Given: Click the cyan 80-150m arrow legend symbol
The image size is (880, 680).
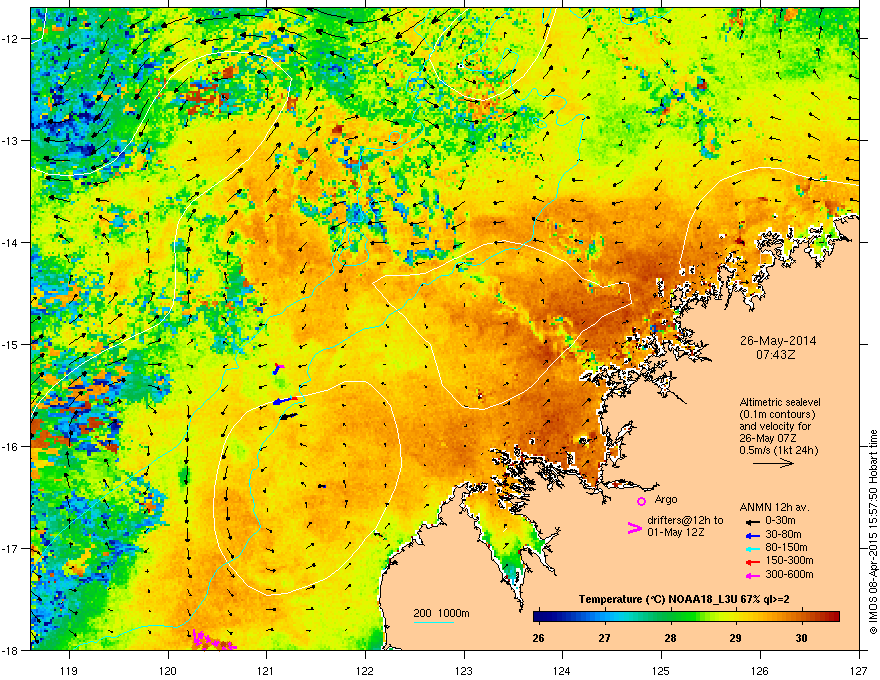Looking at the screenshot, I should click(x=752, y=548).
